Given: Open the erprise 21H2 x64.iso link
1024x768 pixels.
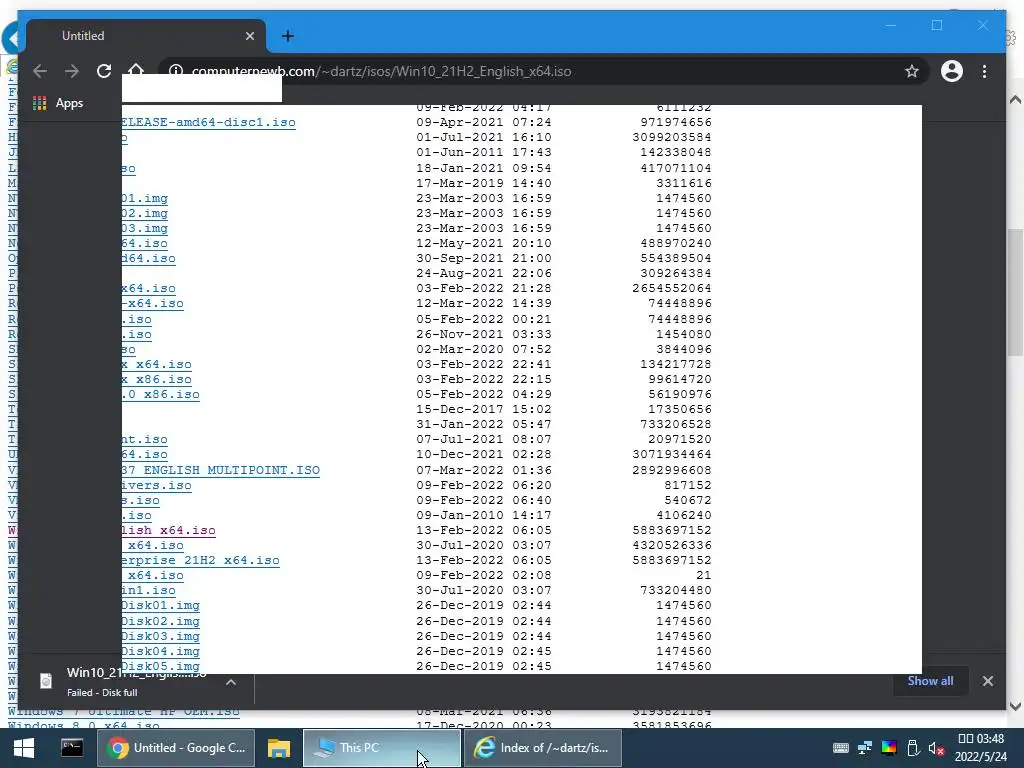Looking at the screenshot, I should pyautogui.click(x=200, y=560).
